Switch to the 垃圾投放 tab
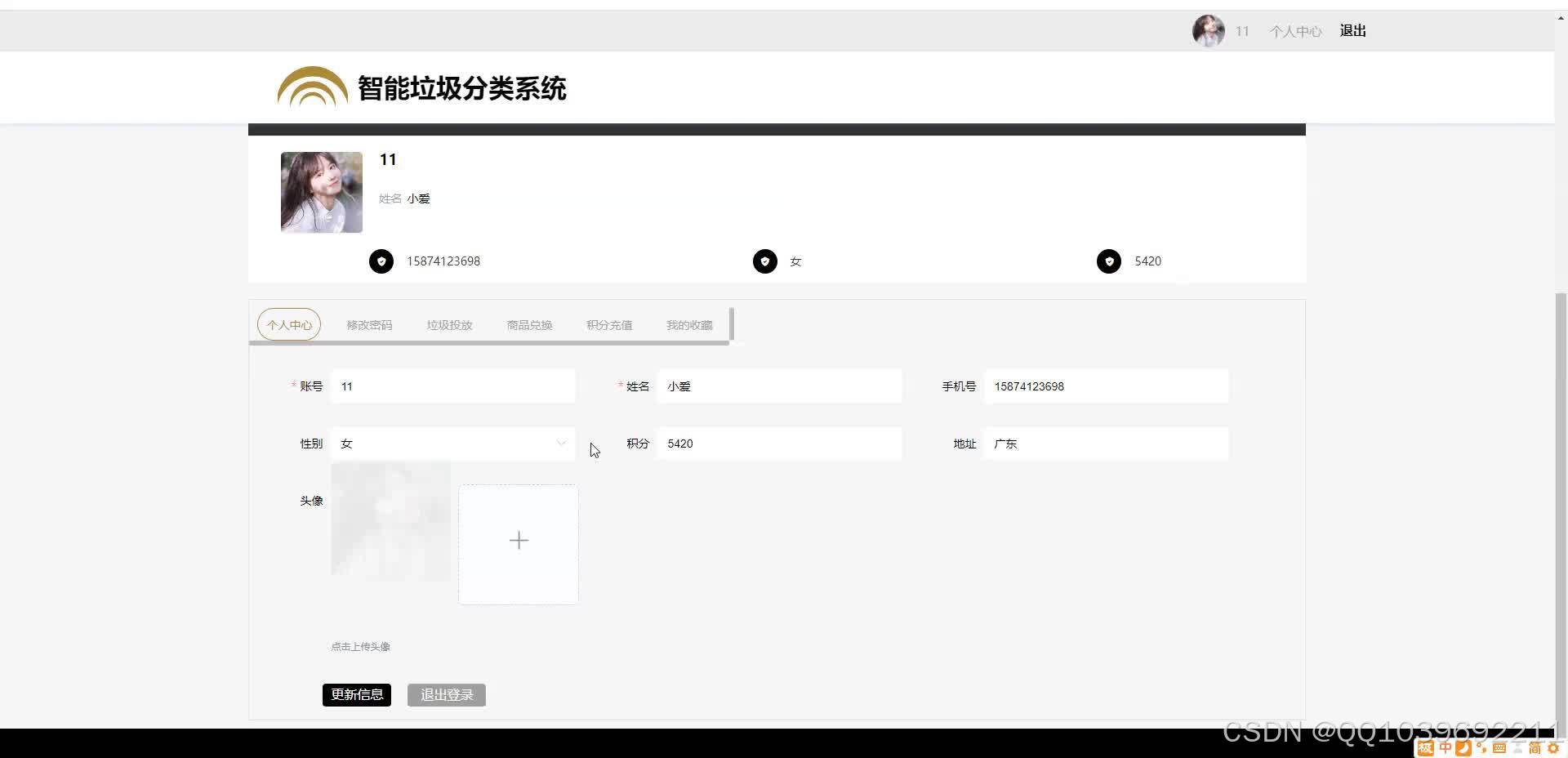The width and height of the screenshot is (1568, 758). 448,324
